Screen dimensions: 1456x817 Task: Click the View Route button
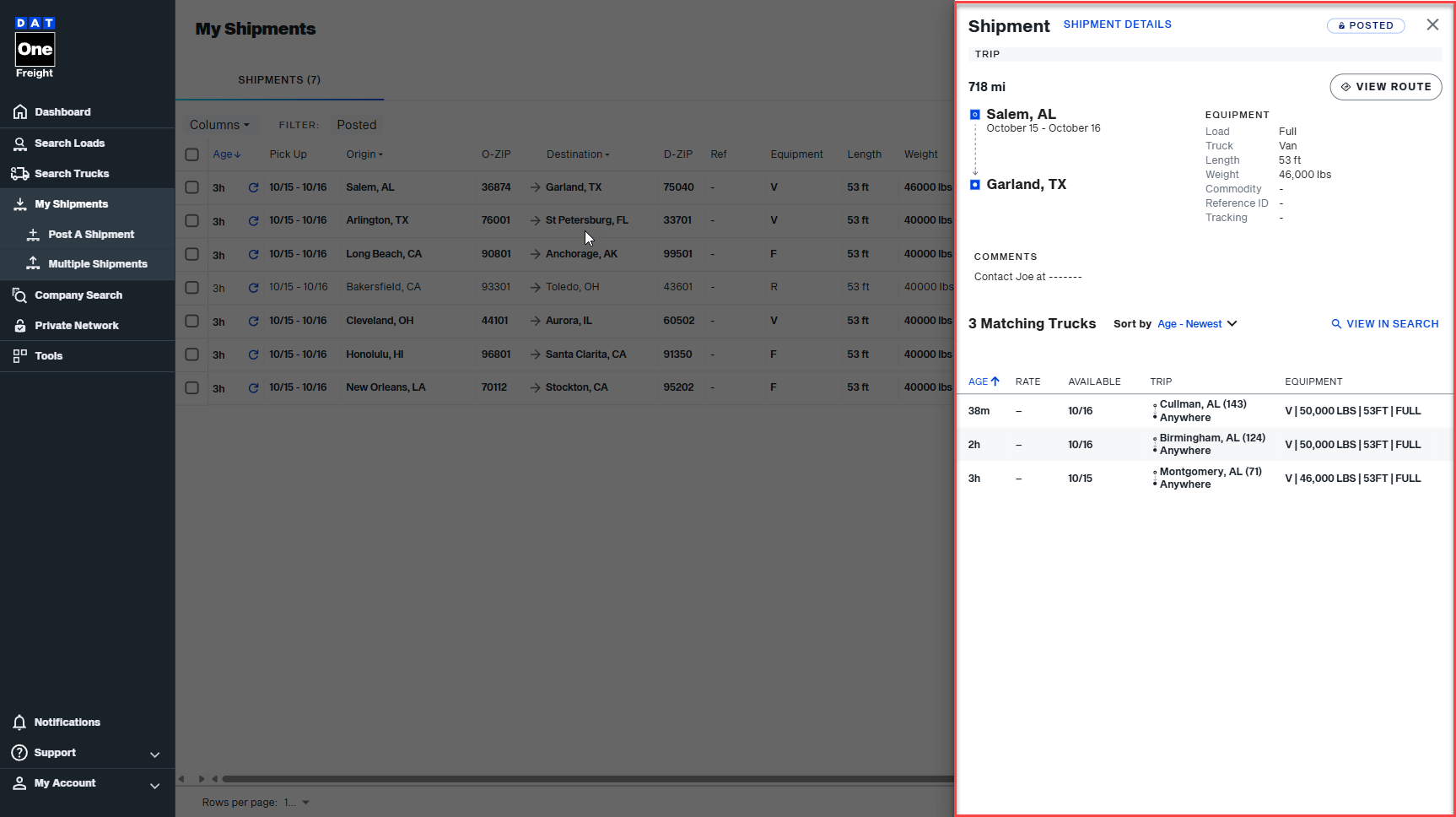click(x=1385, y=87)
